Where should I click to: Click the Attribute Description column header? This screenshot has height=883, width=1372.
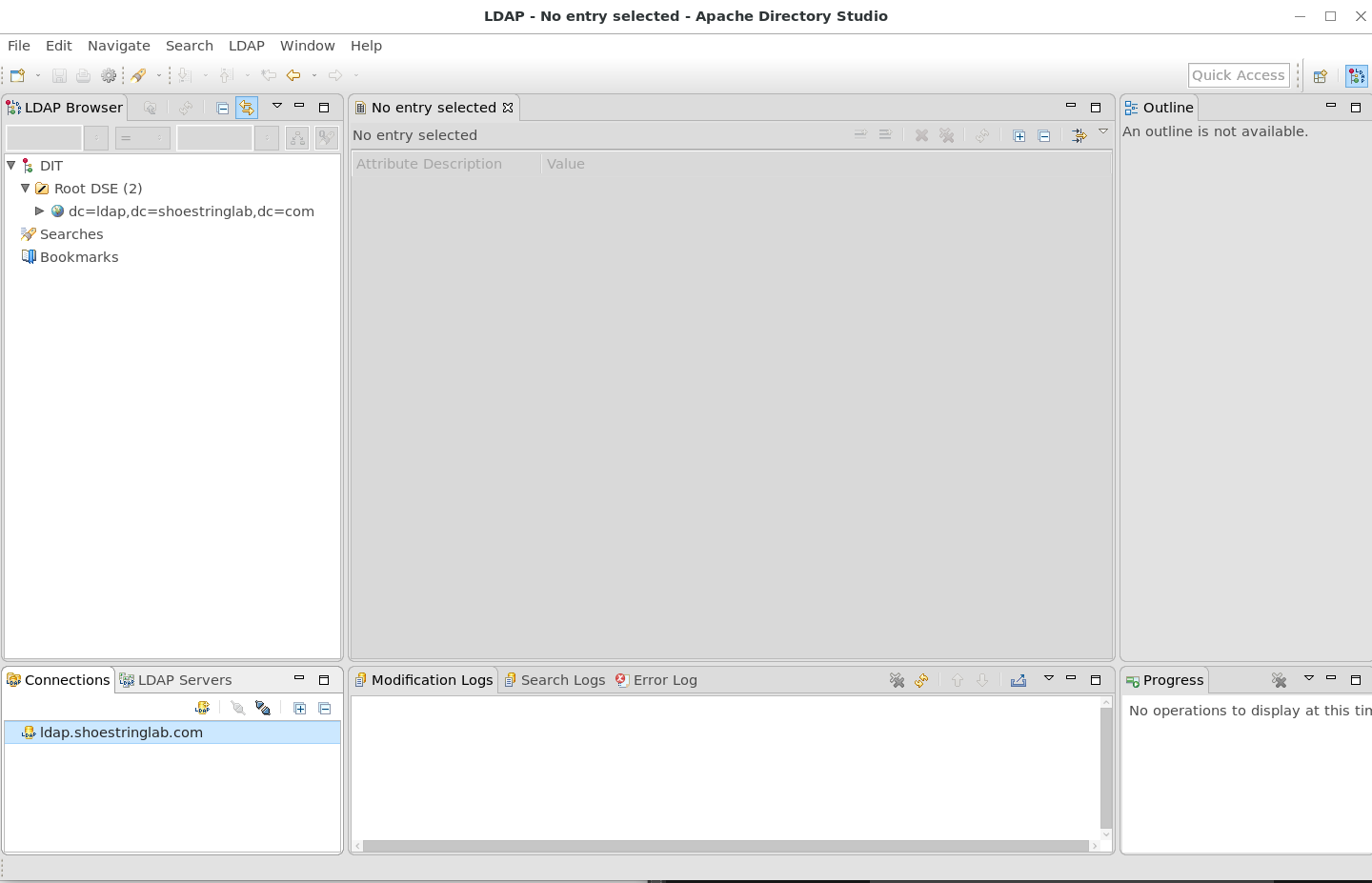click(x=446, y=164)
